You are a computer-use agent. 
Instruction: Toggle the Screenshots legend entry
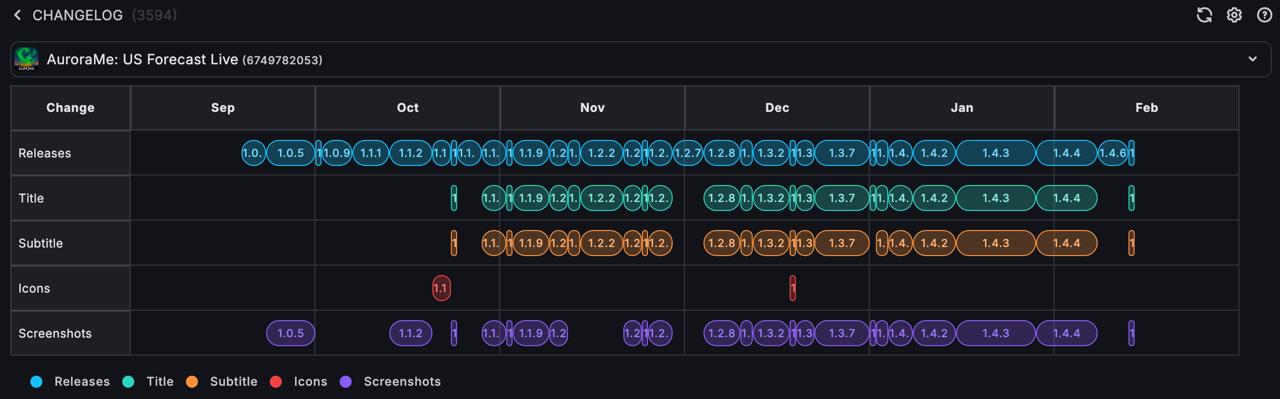coord(390,381)
